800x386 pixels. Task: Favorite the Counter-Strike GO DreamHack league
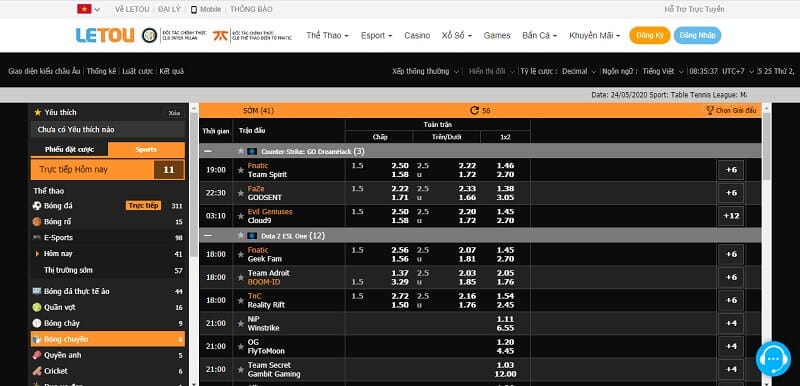(241, 151)
